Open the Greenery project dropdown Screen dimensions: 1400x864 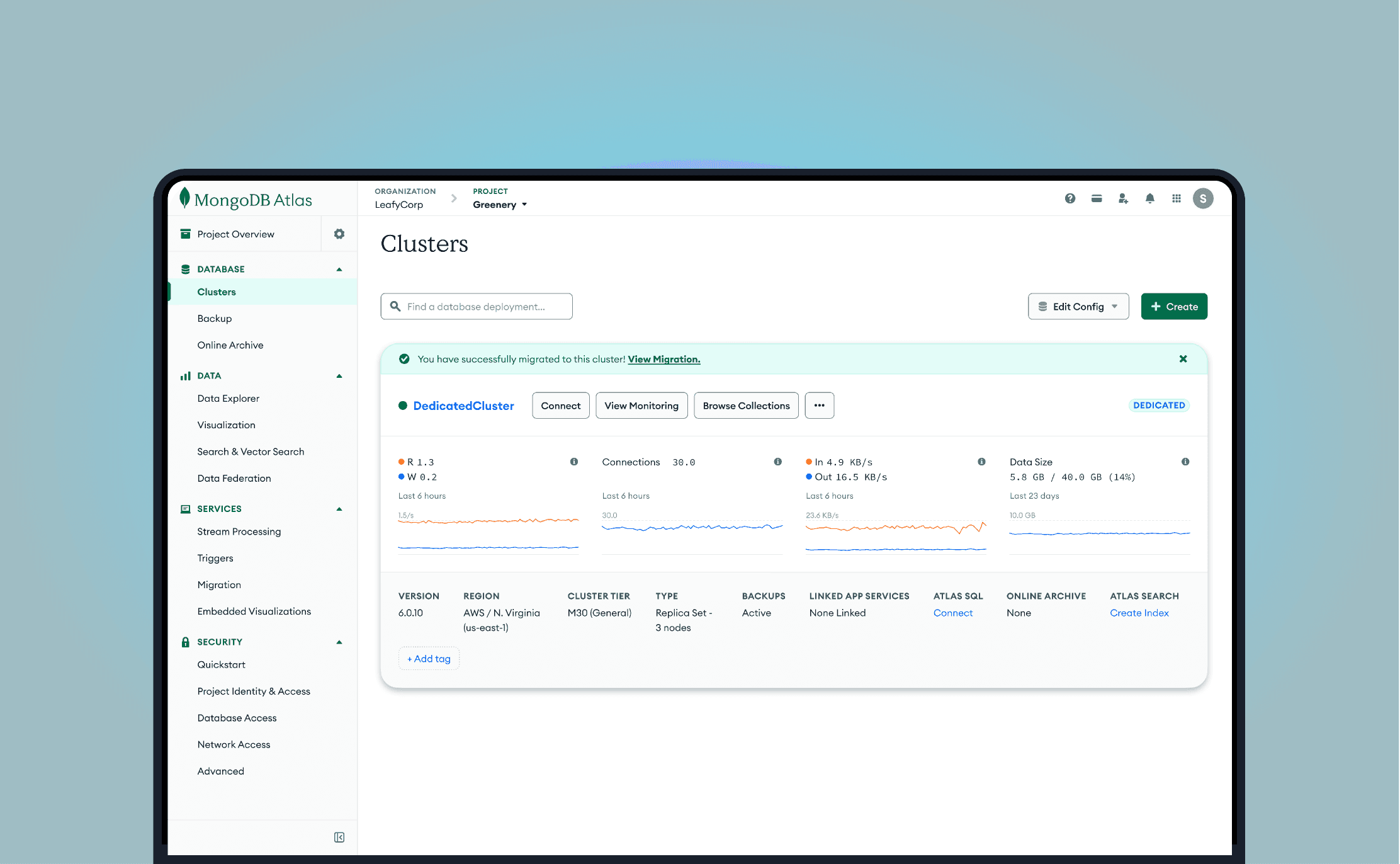[x=500, y=205]
